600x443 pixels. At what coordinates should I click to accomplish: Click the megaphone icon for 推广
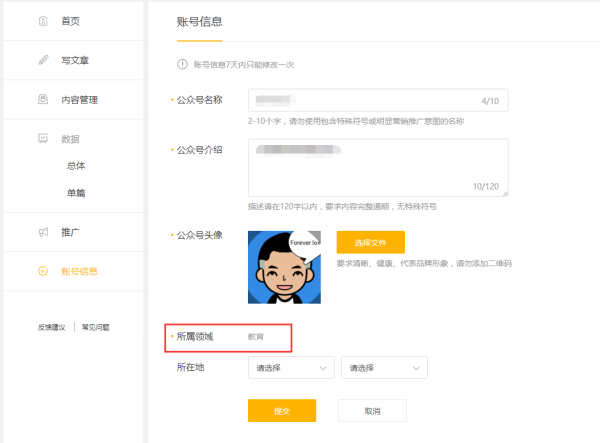43,232
